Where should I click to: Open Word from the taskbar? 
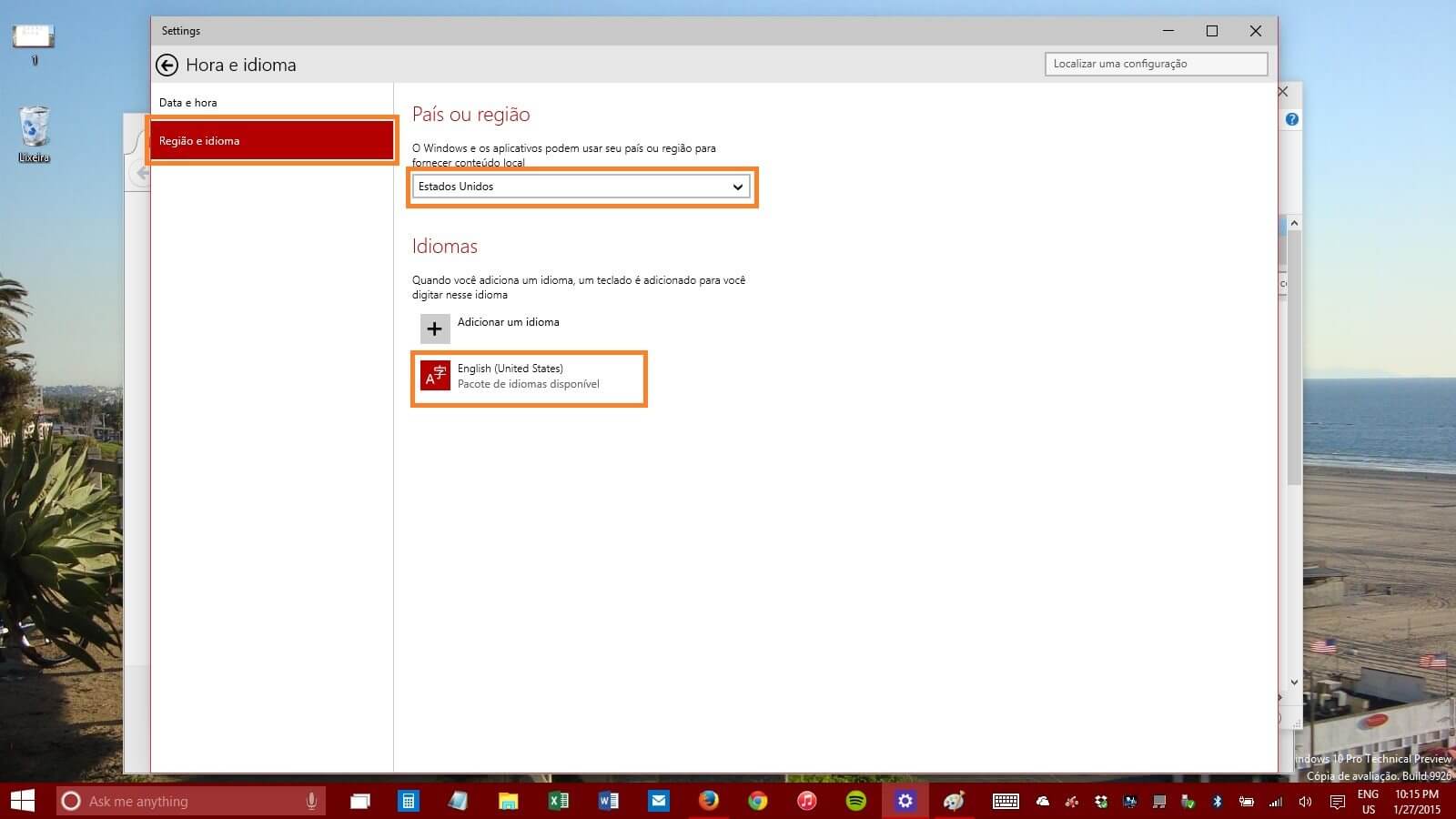[608, 801]
